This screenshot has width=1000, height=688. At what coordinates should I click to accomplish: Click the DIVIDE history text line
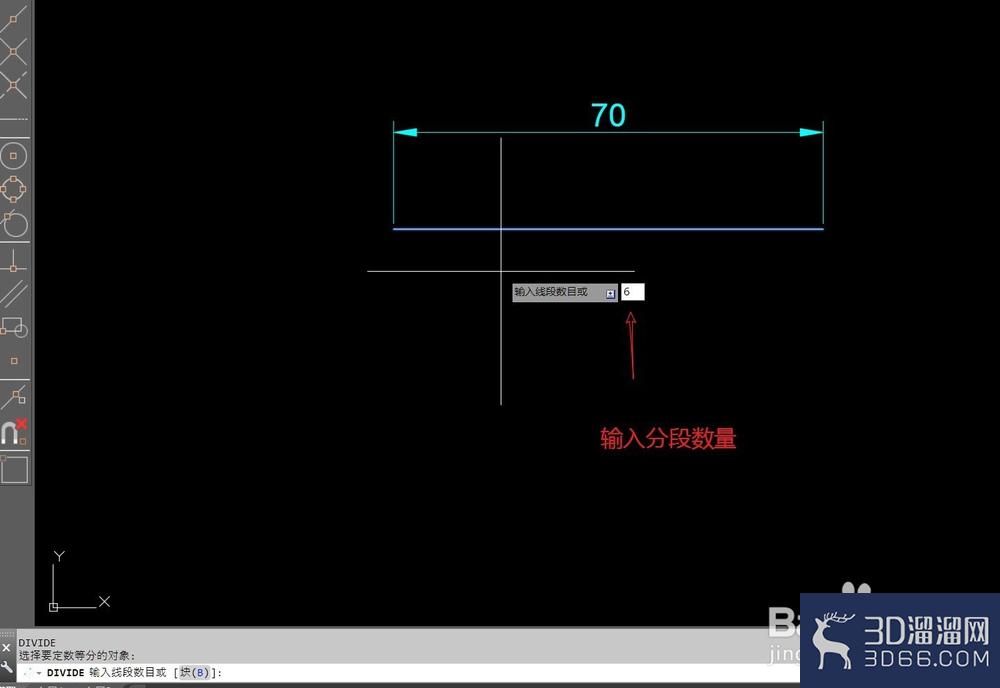tap(37, 643)
